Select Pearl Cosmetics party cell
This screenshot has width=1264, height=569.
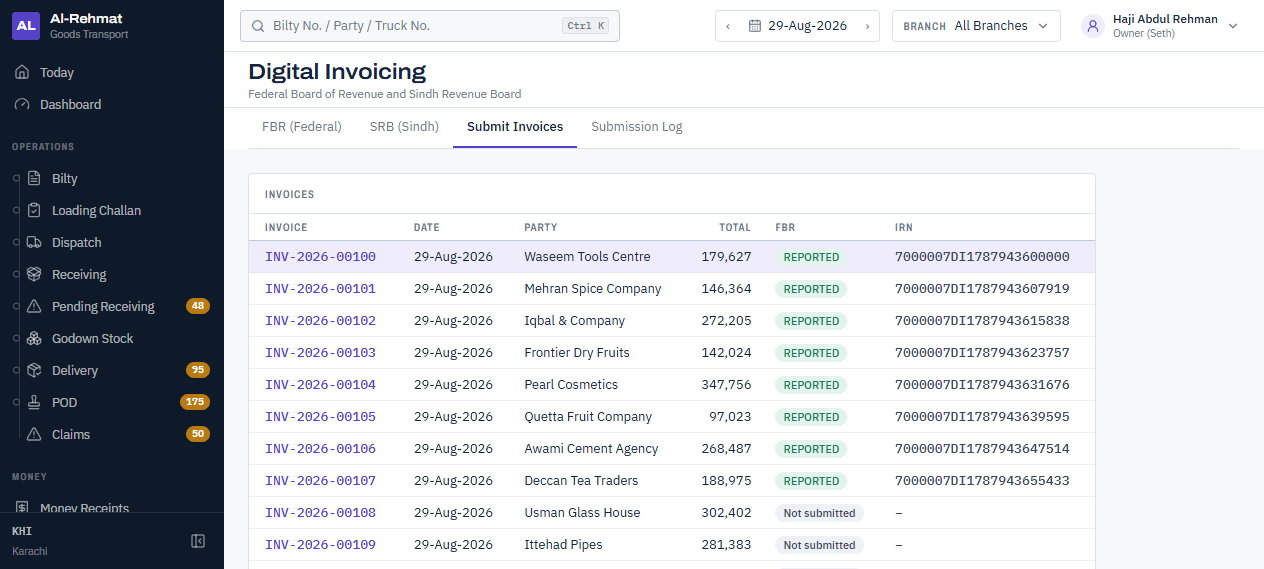click(571, 385)
